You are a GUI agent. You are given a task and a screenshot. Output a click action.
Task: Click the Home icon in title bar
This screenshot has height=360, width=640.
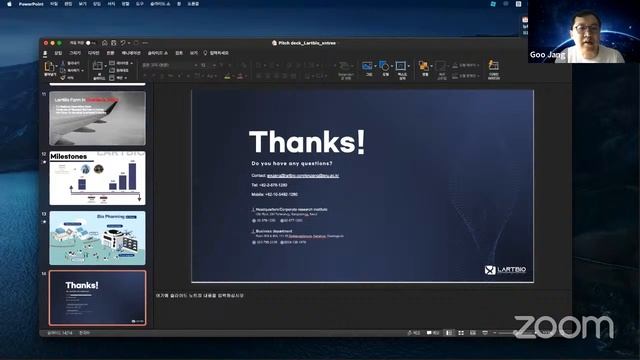(x=104, y=43)
